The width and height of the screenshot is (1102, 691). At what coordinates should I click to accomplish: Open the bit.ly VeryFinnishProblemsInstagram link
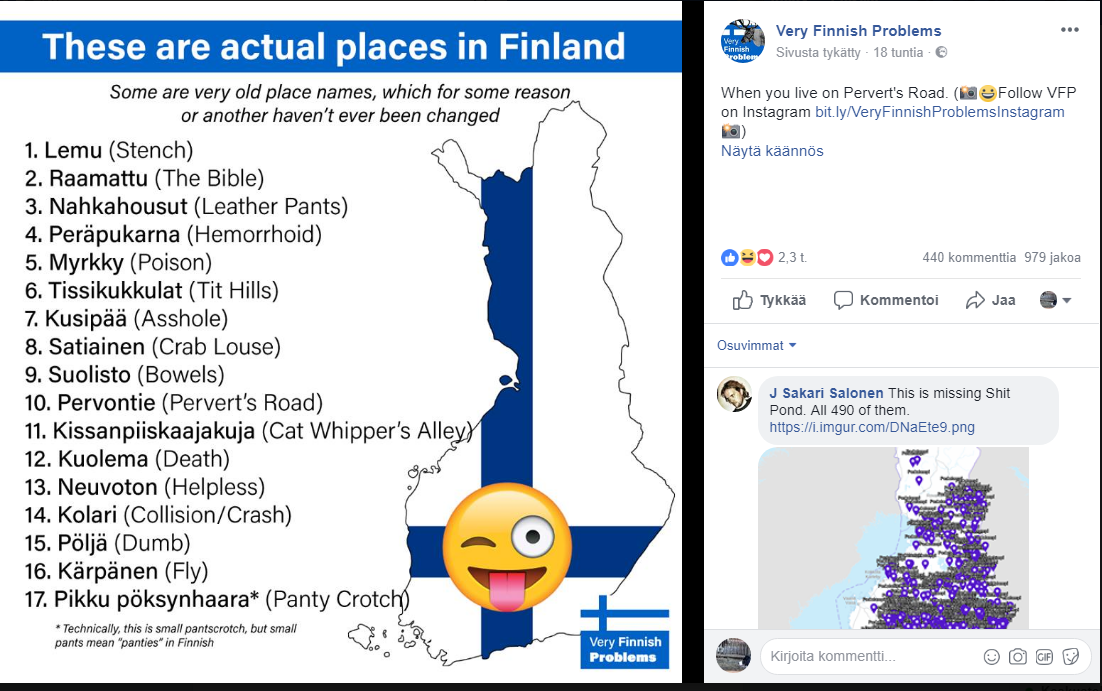coord(940,112)
